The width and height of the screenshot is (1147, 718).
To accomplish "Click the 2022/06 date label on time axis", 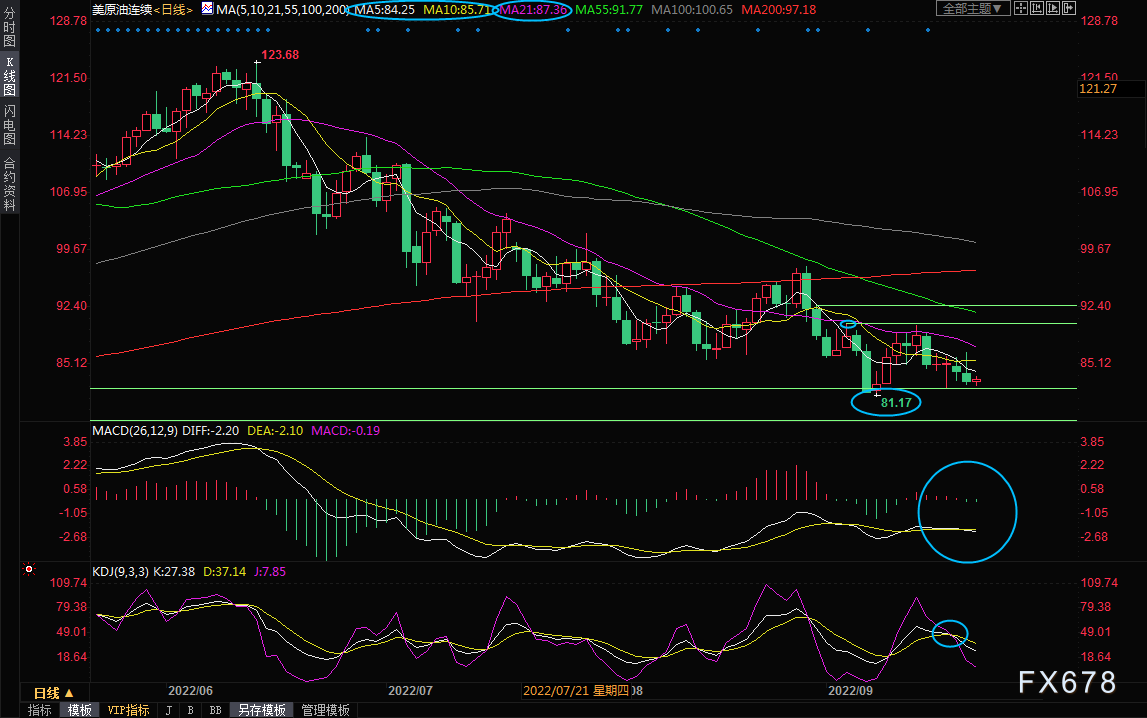I will click(x=190, y=690).
